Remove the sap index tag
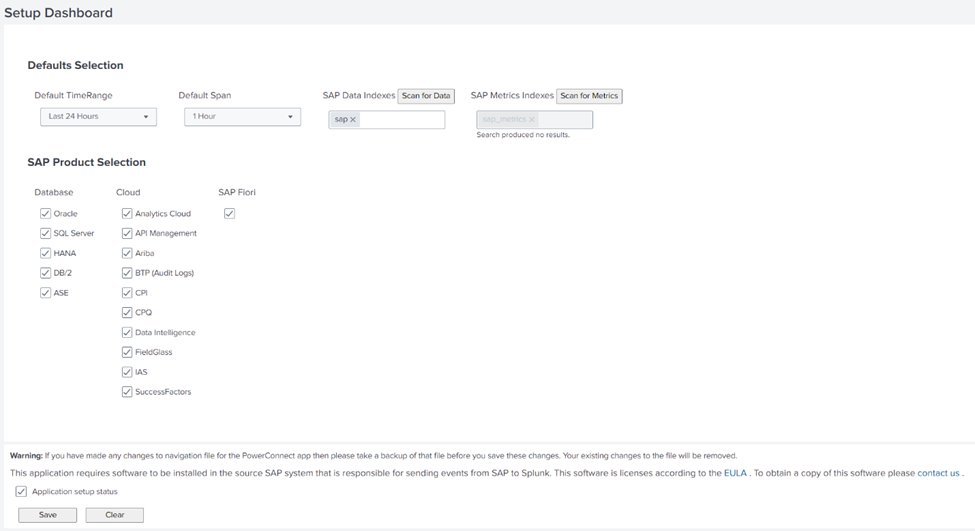 click(x=353, y=120)
